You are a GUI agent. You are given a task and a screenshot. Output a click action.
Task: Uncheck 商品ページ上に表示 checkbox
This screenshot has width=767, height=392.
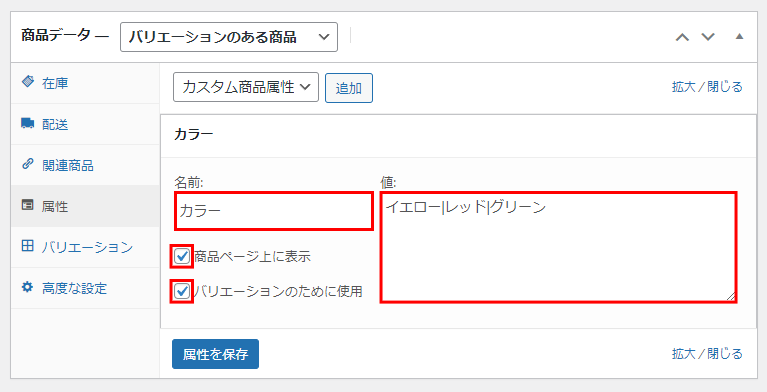click(x=182, y=256)
